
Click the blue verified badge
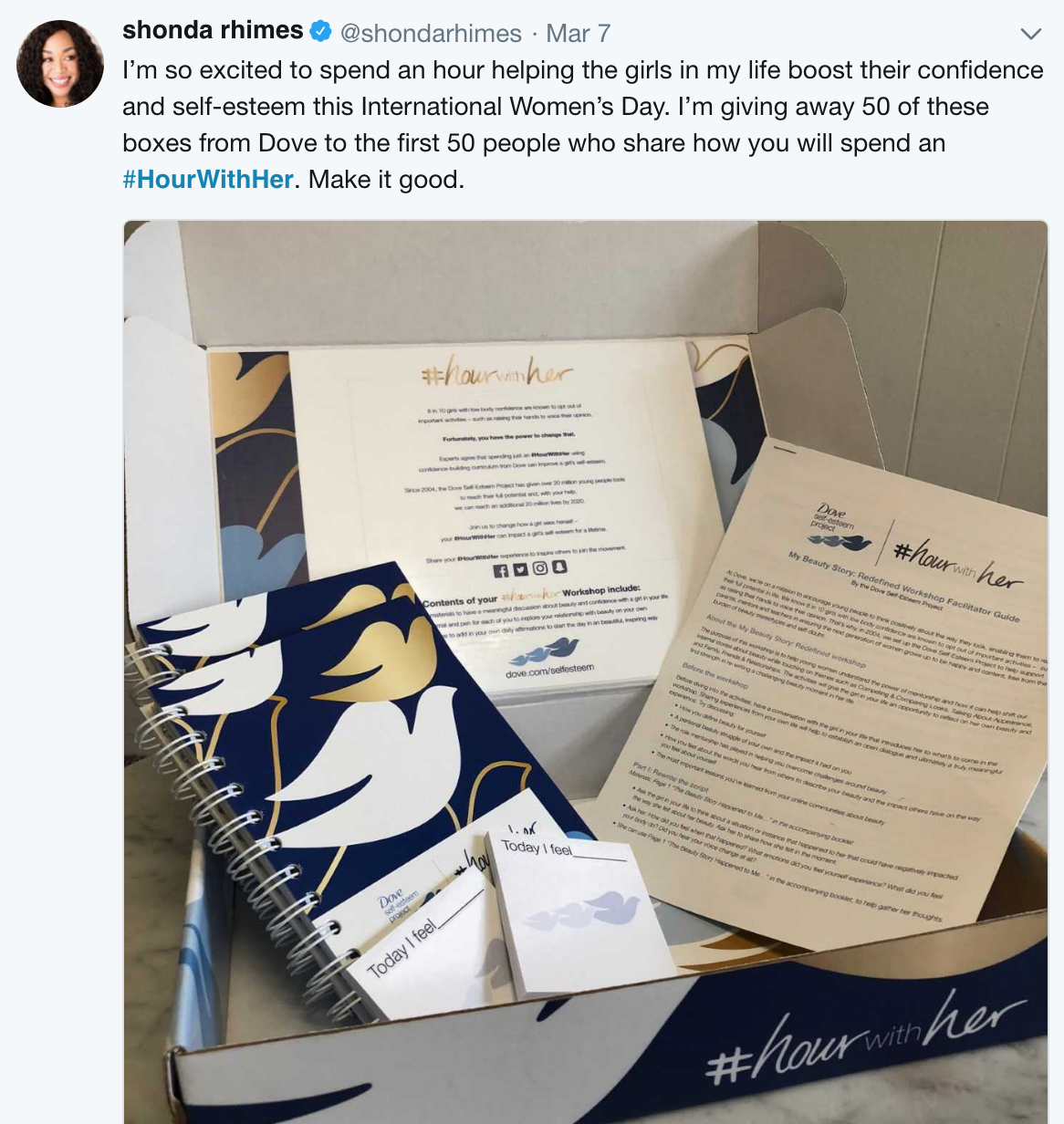321,32
